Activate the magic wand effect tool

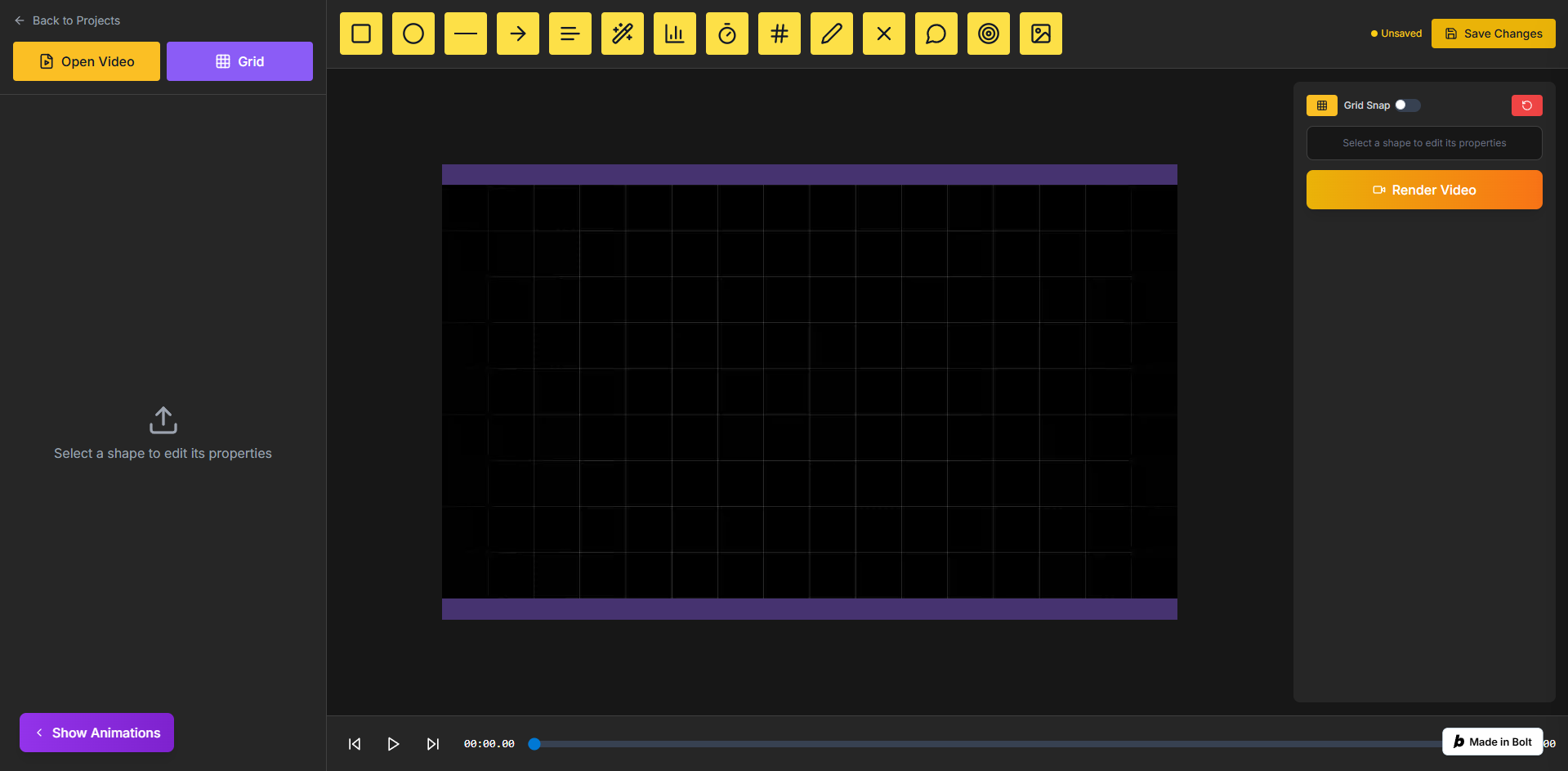[623, 34]
